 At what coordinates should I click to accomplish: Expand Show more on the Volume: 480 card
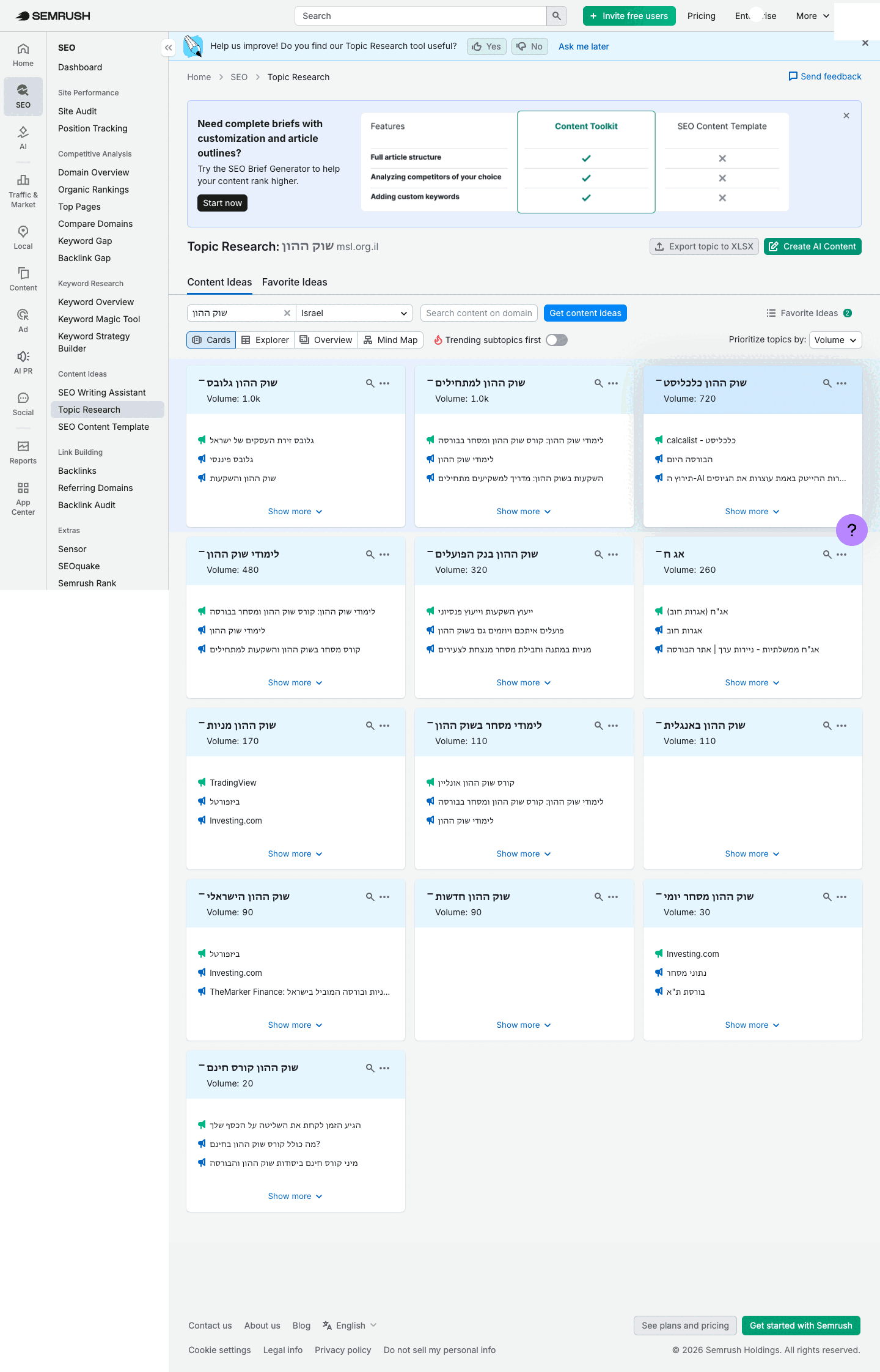pyautogui.click(x=295, y=683)
